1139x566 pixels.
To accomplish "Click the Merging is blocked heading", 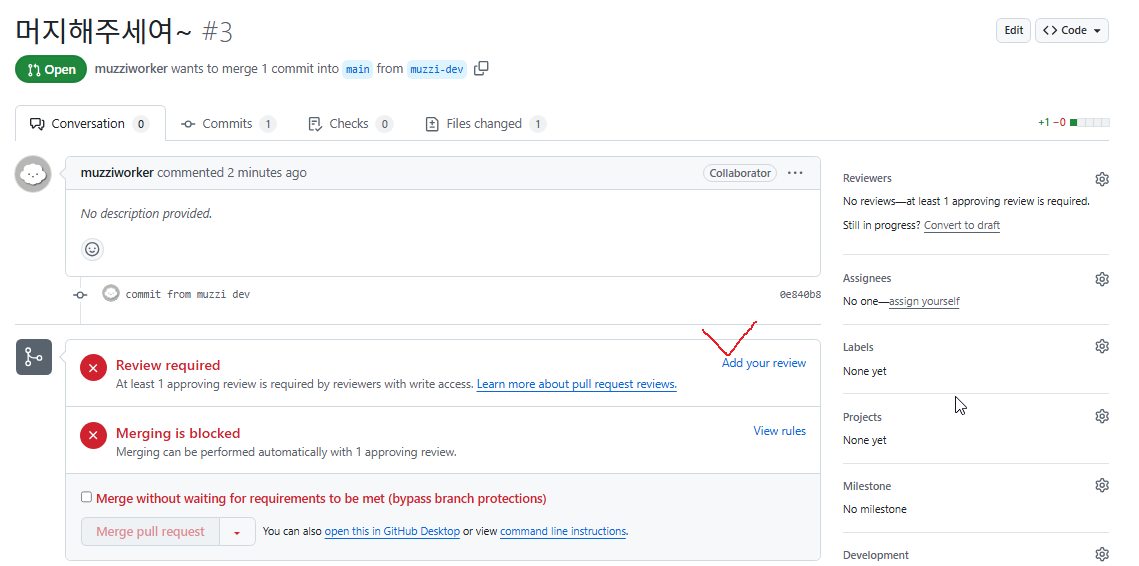I will pos(178,434).
